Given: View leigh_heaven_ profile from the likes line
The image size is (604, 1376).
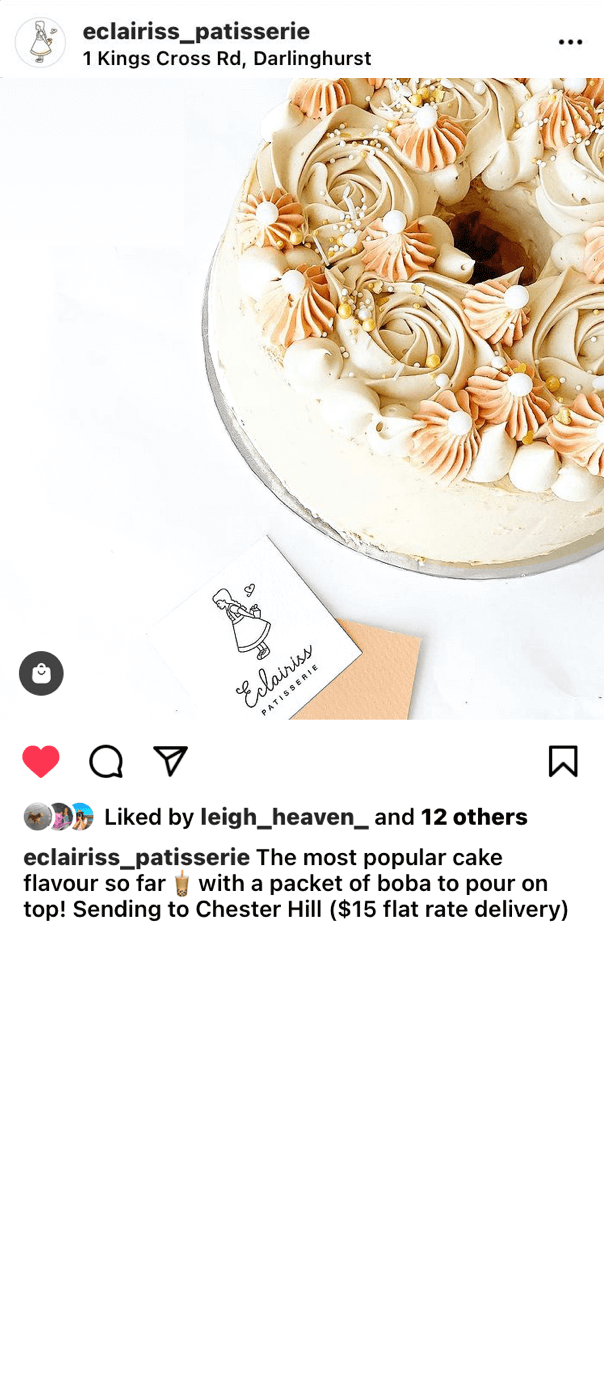Looking at the screenshot, I should (285, 817).
